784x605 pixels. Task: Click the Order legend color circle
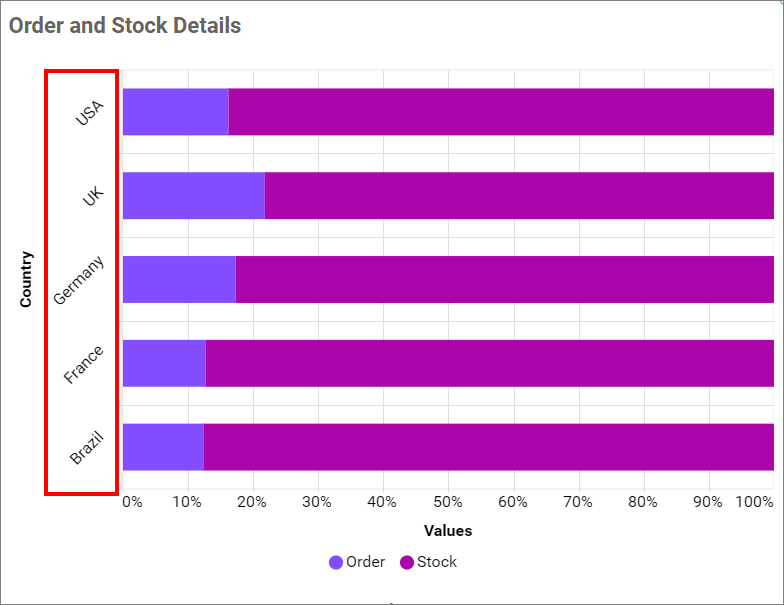pos(336,563)
